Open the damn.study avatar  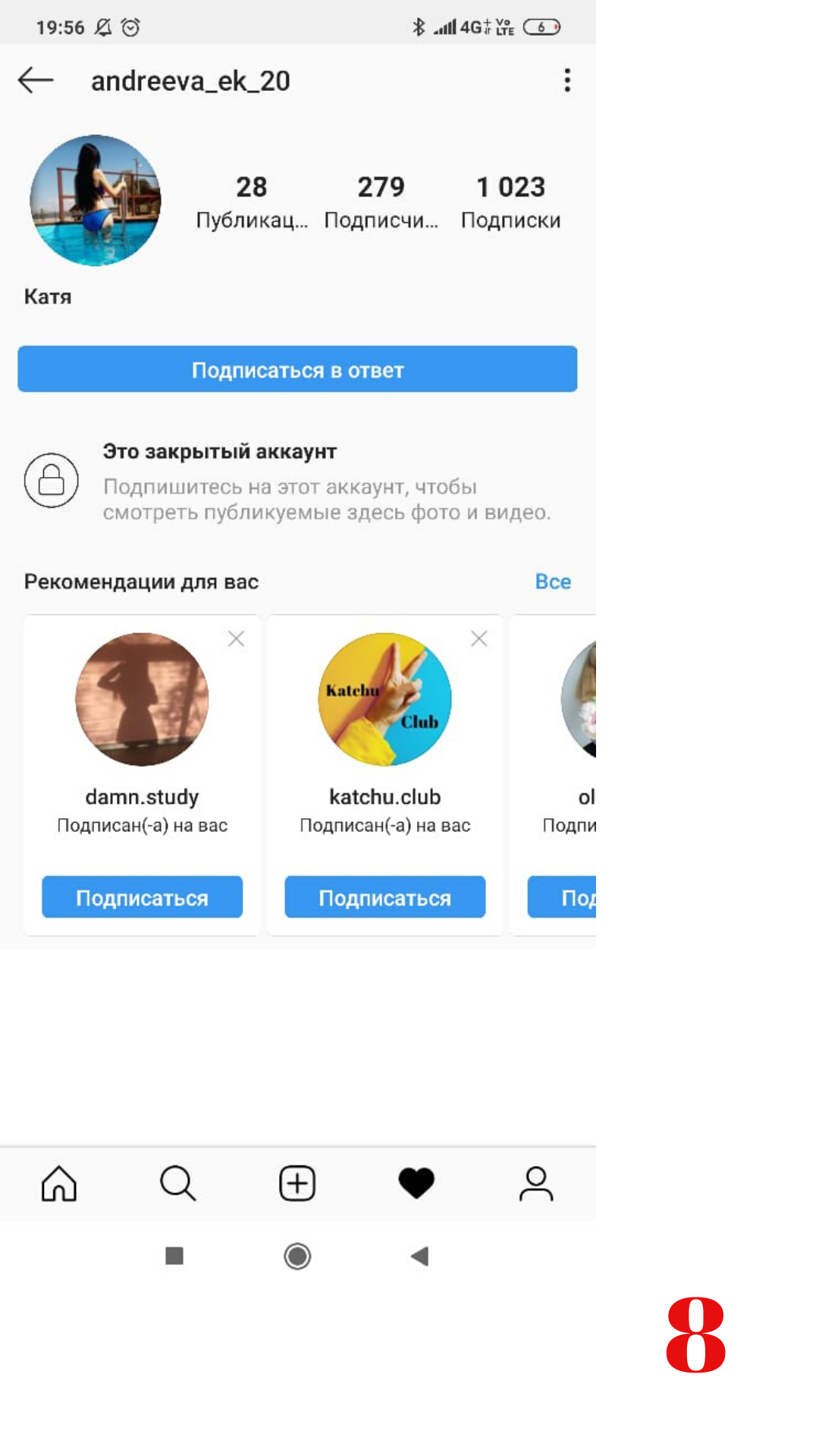coord(143,699)
